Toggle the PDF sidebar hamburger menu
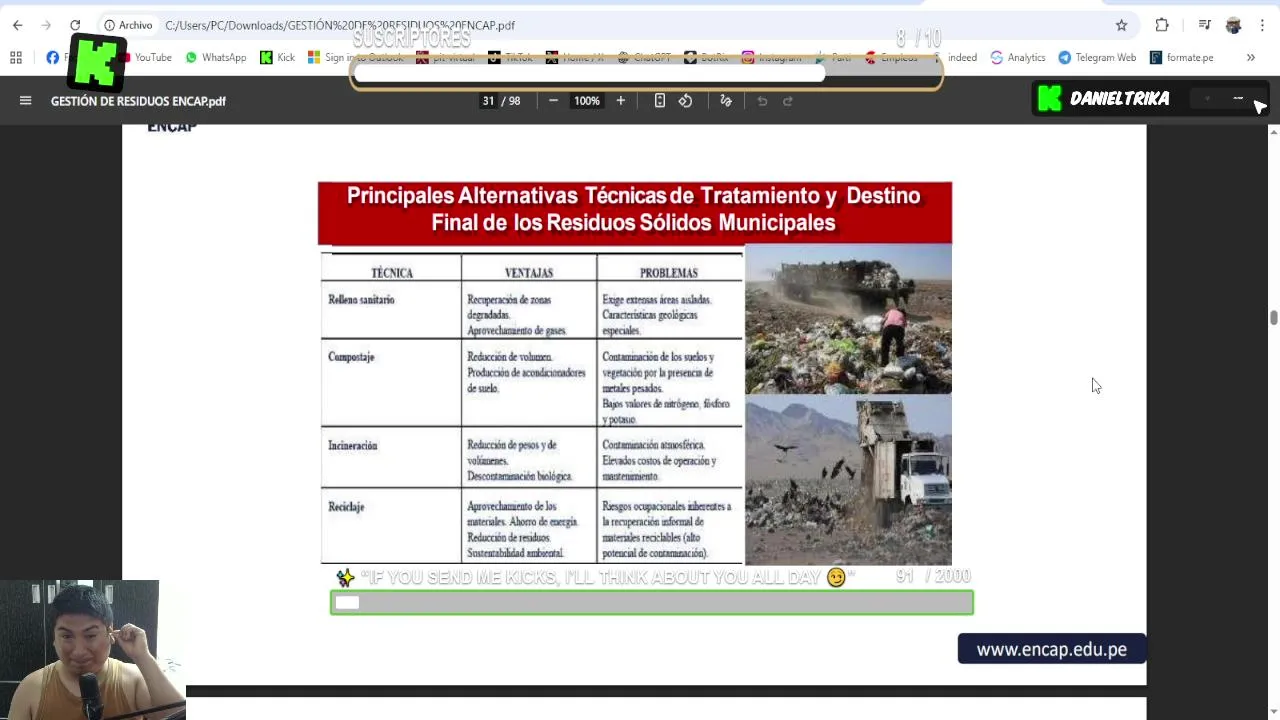The image size is (1280, 720). (x=26, y=100)
